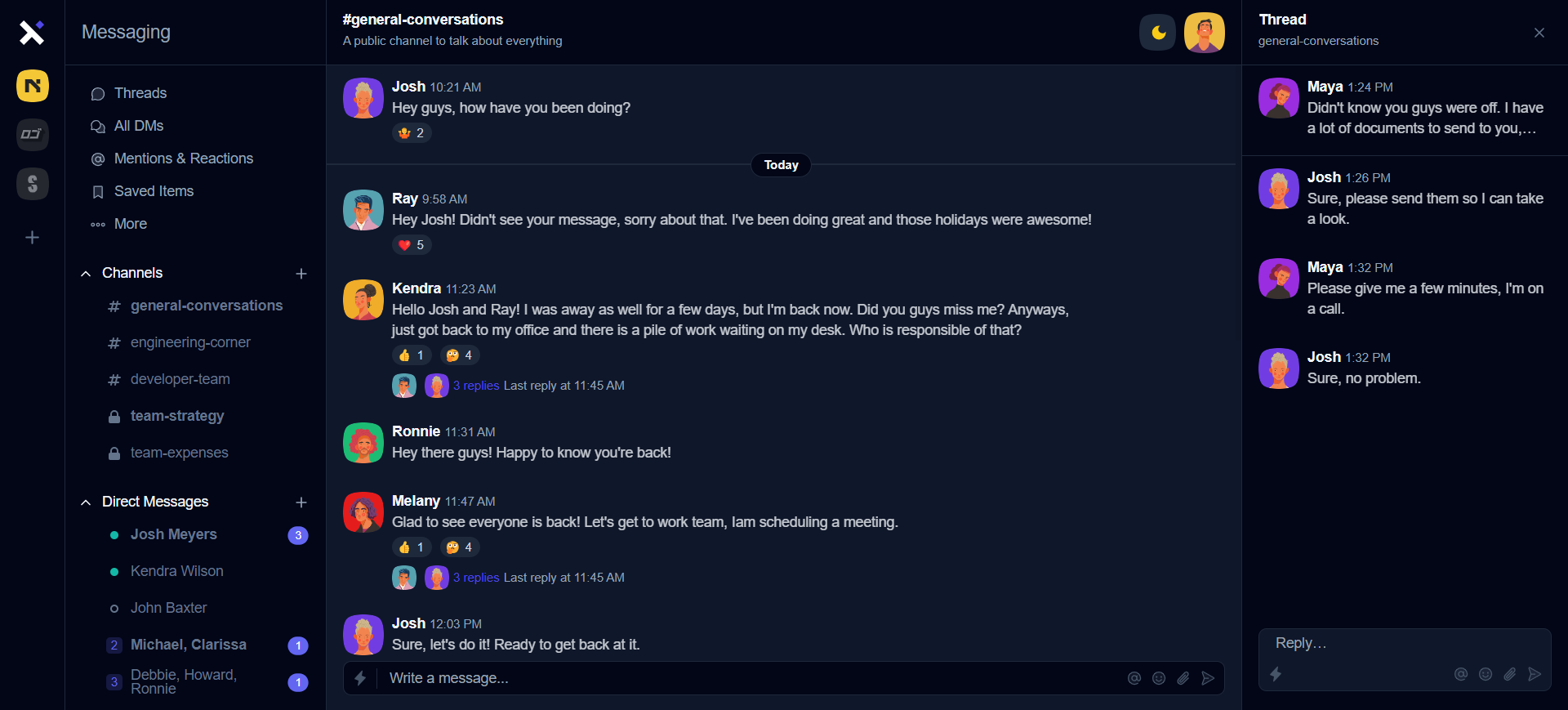Switch to the engineering-corner channel

(x=190, y=342)
